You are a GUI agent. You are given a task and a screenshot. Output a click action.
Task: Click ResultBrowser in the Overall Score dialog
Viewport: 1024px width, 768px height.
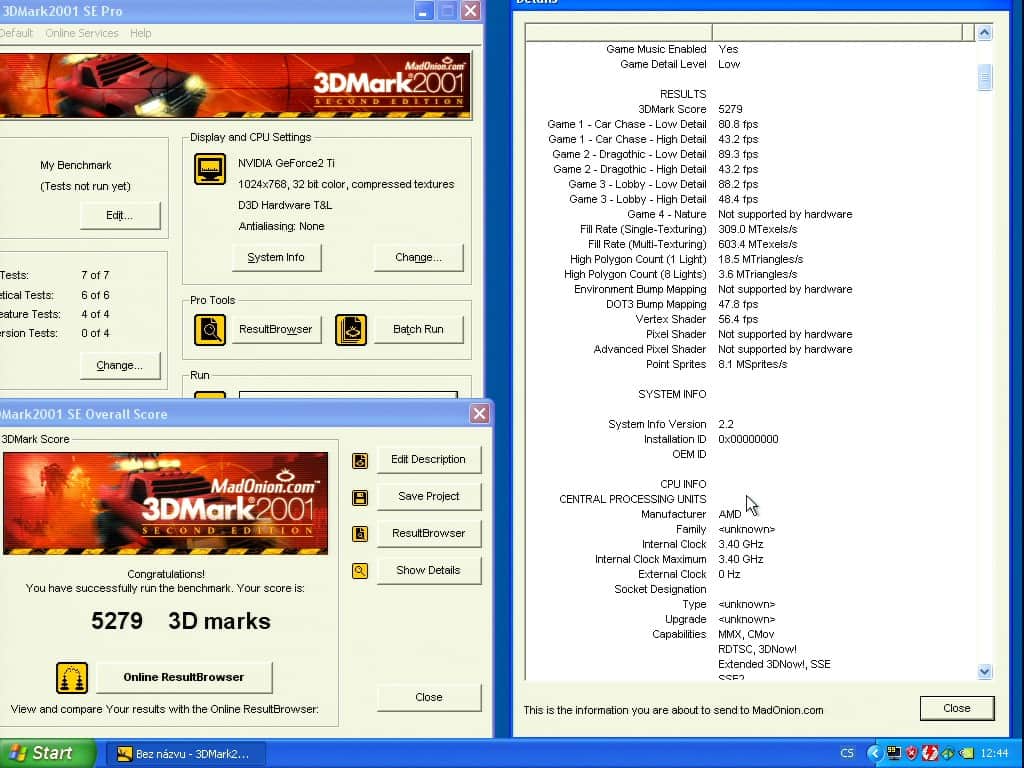click(428, 534)
